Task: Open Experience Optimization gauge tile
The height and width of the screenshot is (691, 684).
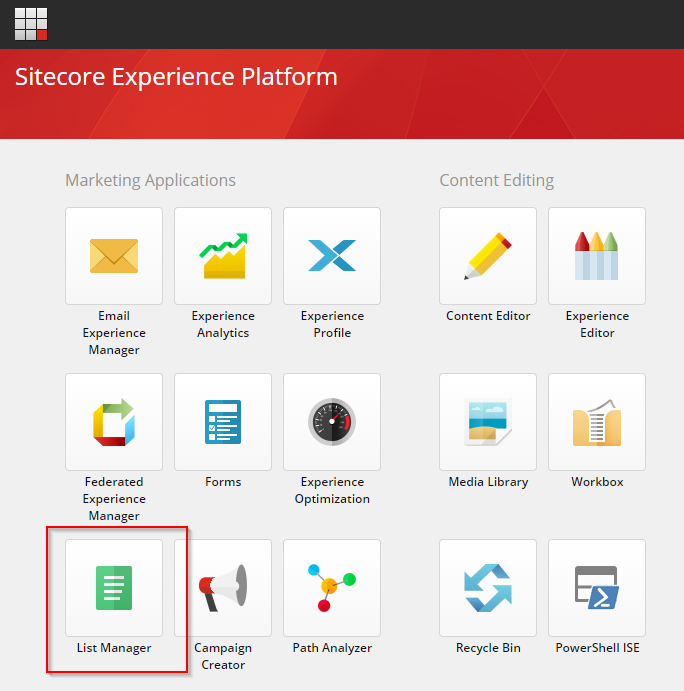Action: (x=332, y=422)
